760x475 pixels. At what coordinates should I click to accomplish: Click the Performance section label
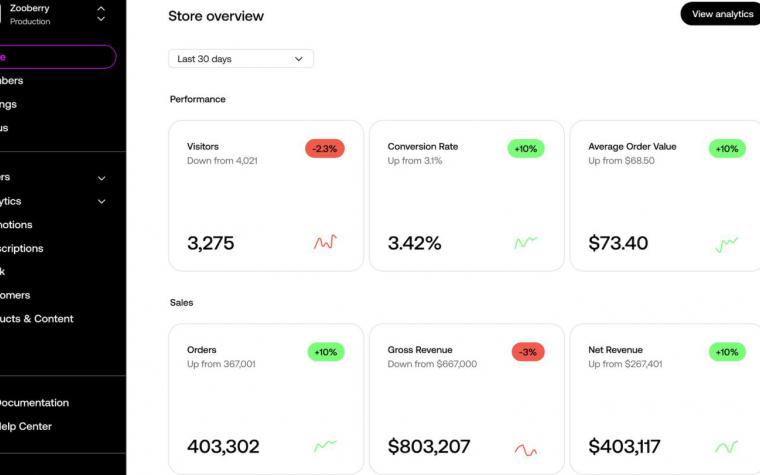(198, 99)
